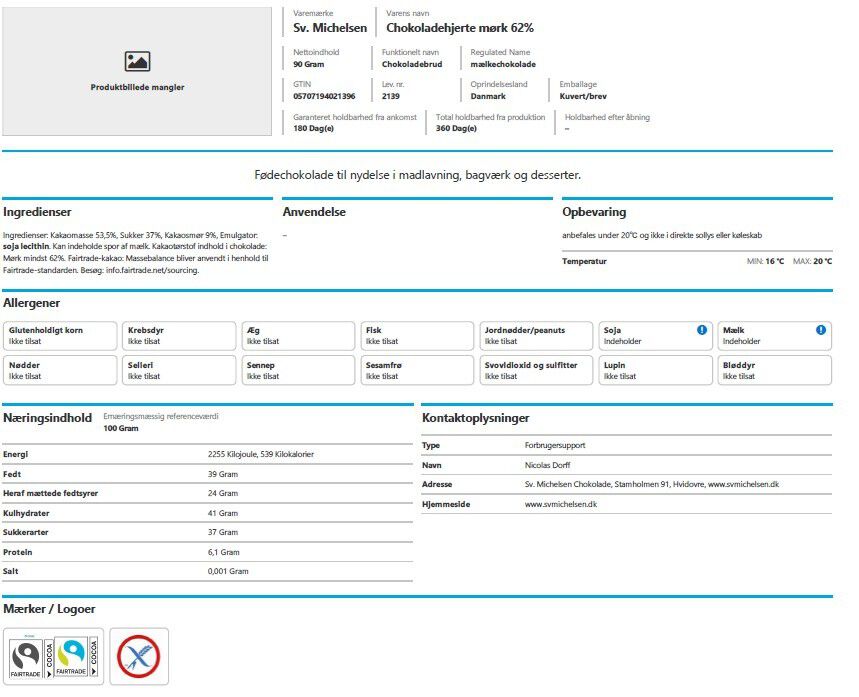Click the Anvendelse section heading
The image size is (859, 697).
(x=314, y=212)
